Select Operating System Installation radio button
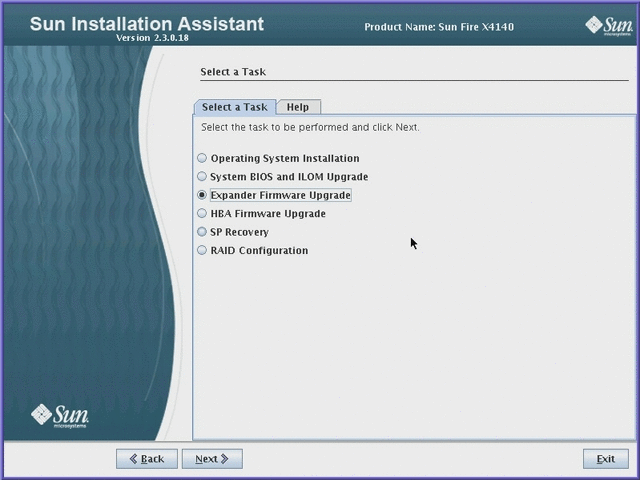Image resolution: width=640 pixels, height=480 pixels. (202, 158)
